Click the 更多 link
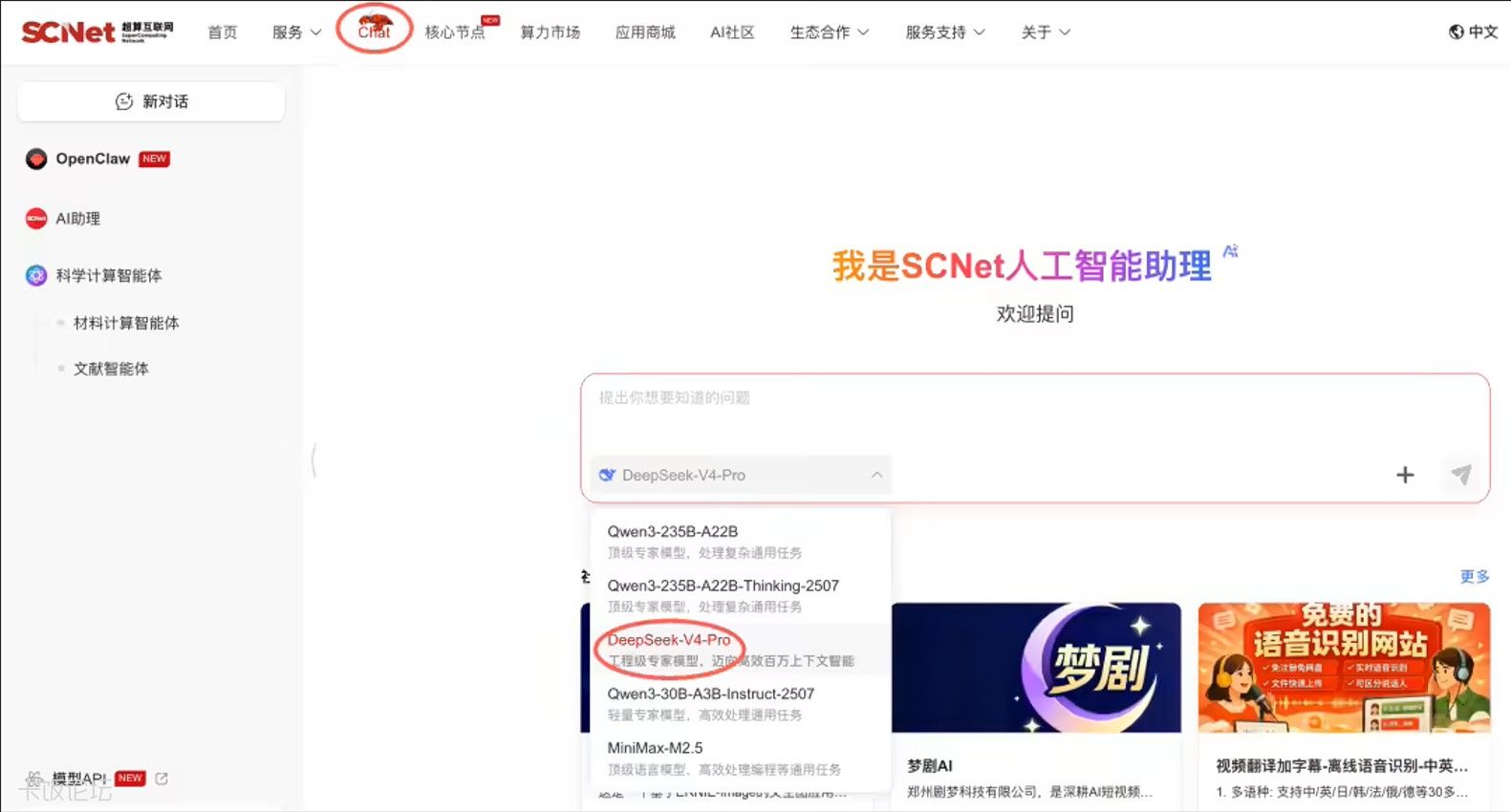 pyautogui.click(x=1475, y=576)
